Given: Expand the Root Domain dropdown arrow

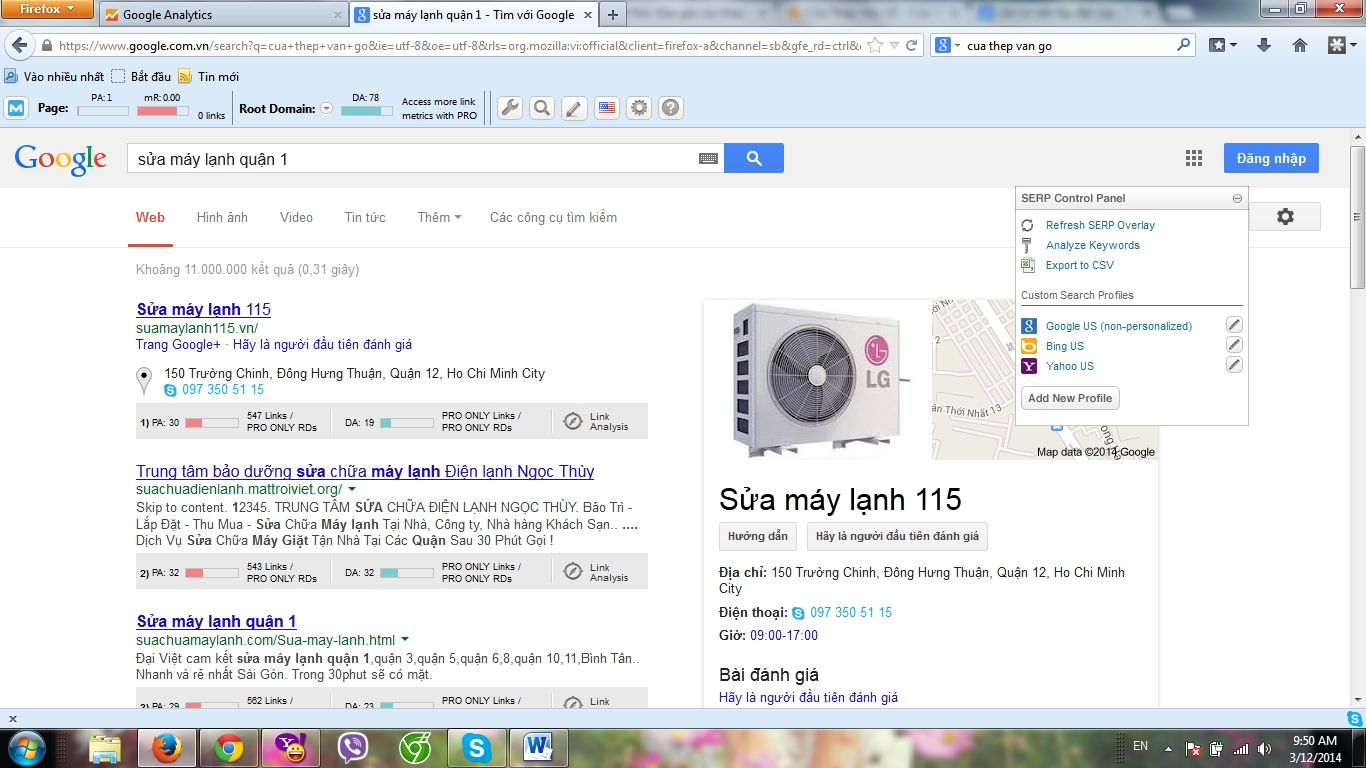Looking at the screenshot, I should pyautogui.click(x=326, y=109).
